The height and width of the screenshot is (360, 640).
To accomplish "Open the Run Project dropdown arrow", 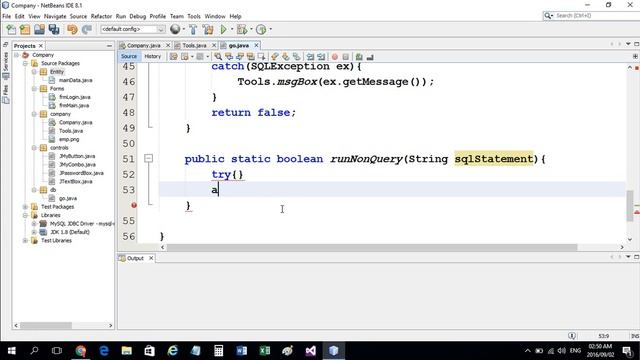I will pos(231,29).
